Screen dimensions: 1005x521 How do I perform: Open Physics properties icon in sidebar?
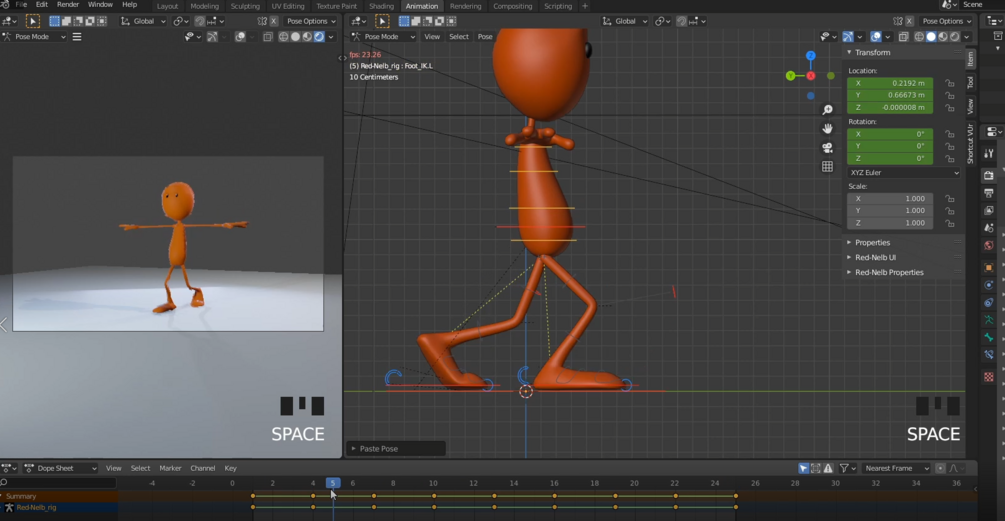(x=989, y=285)
